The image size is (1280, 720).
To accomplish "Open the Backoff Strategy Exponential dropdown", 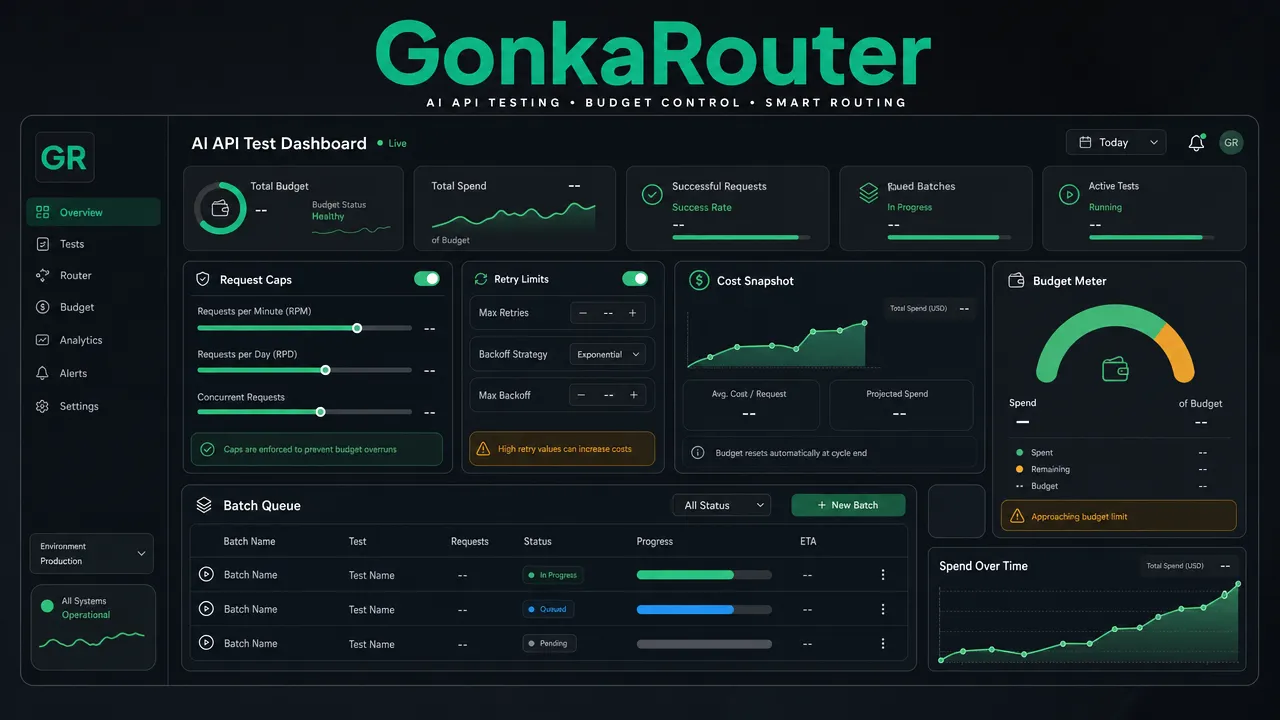I will pyautogui.click(x=607, y=354).
